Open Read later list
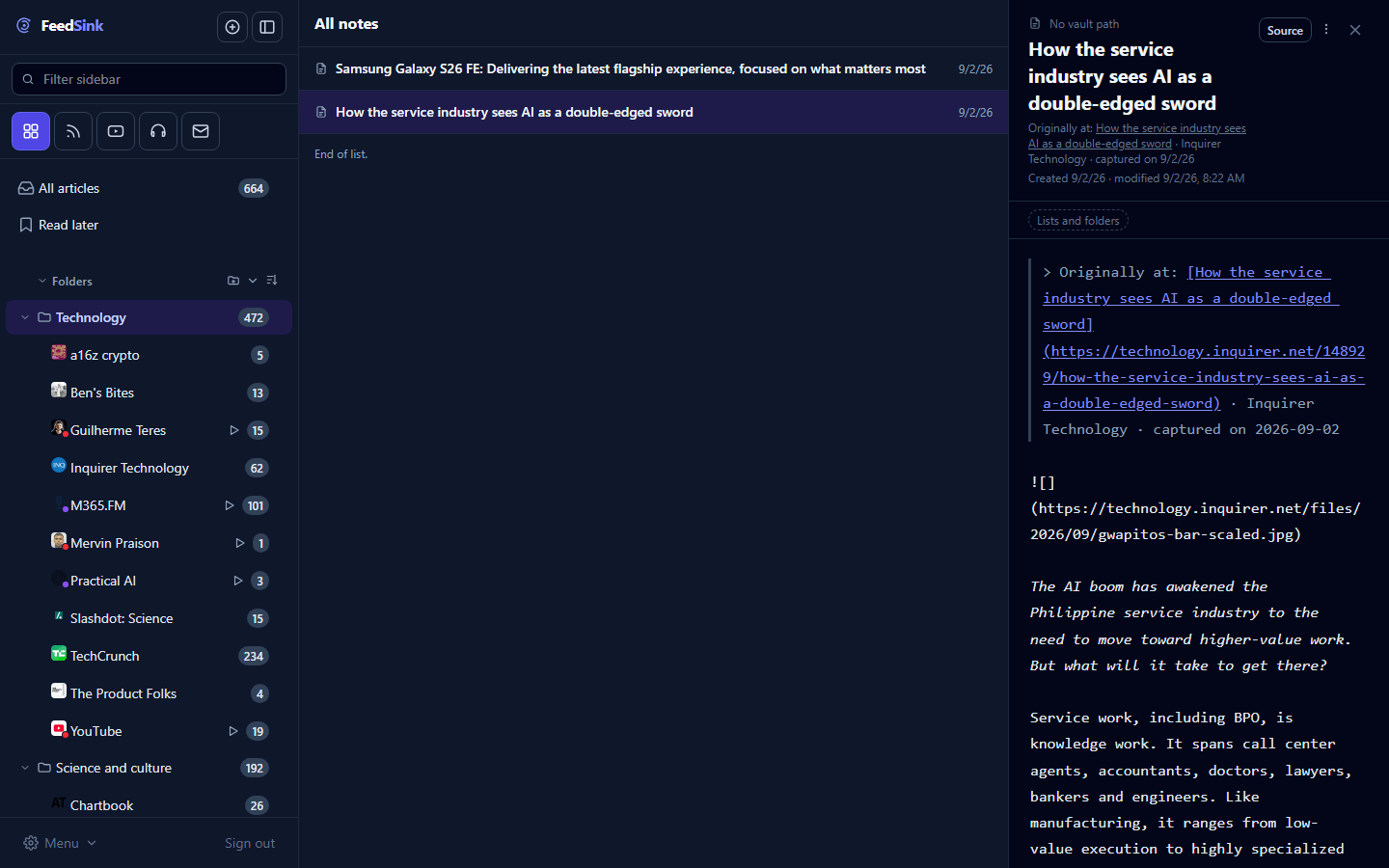Viewport: 1389px width, 868px height. pos(149,225)
